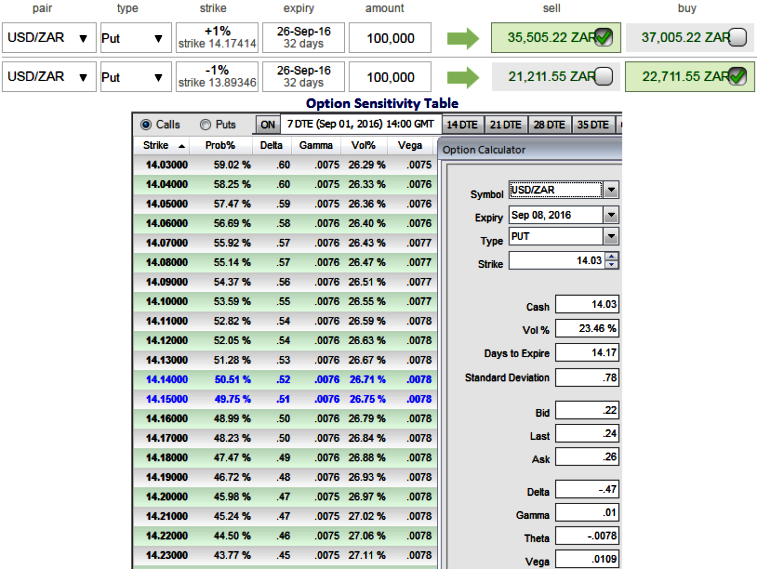Click the green arrow in the second row

(x=462, y=77)
